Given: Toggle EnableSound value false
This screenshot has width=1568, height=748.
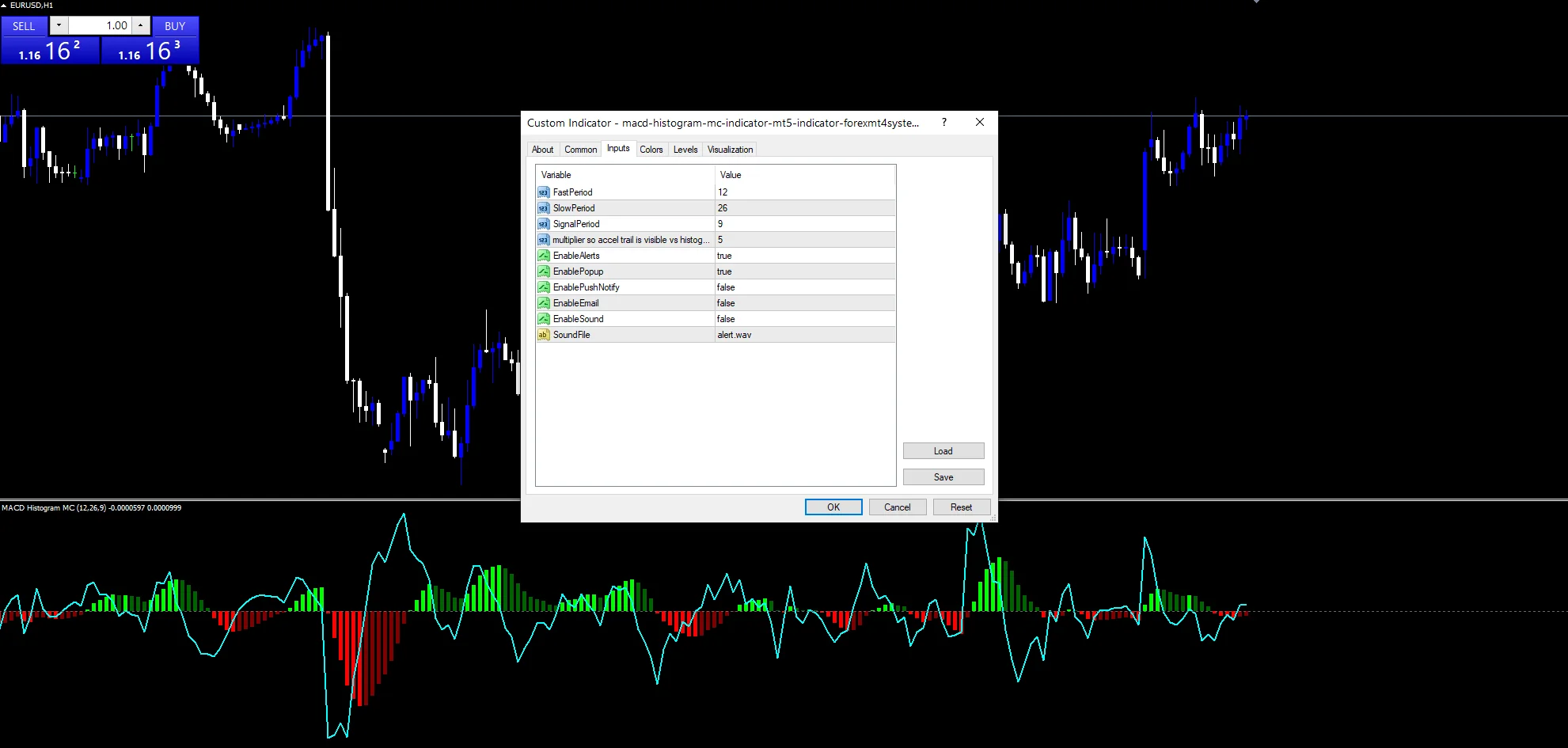Looking at the screenshot, I should [805, 319].
